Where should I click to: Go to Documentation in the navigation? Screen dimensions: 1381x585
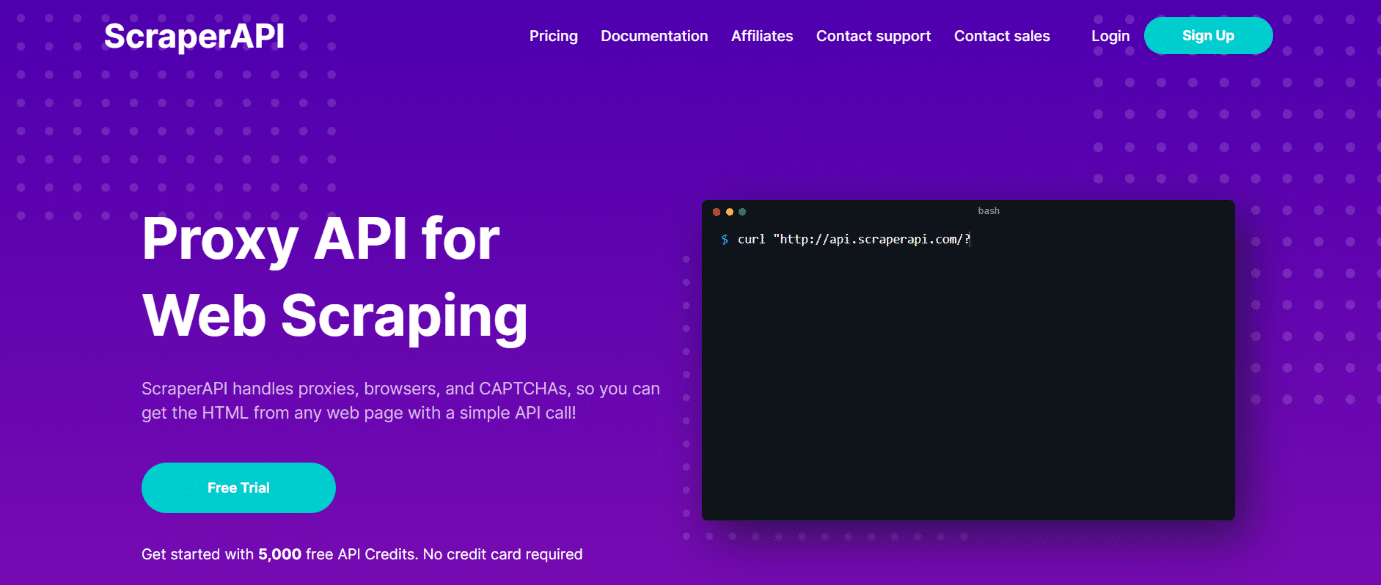[x=654, y=36]
